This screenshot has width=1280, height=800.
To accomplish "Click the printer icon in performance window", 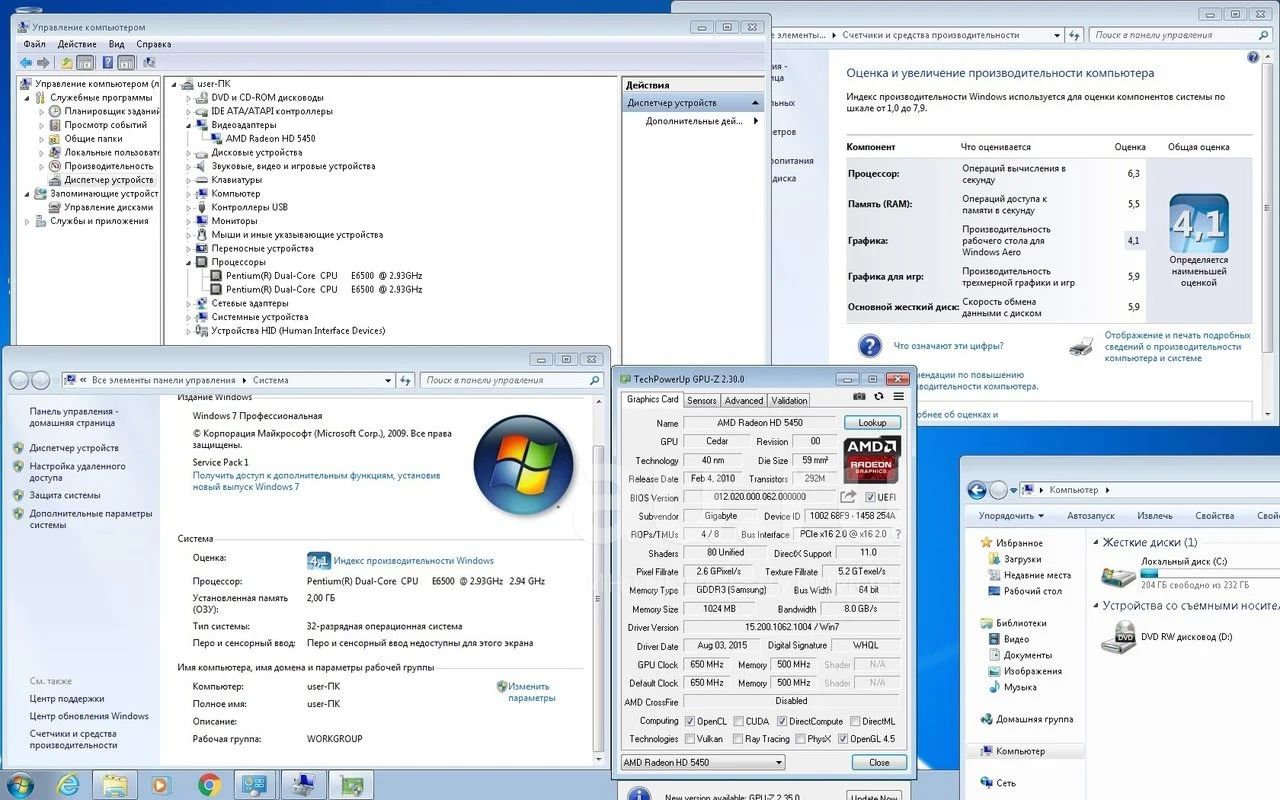I will click(x=1081, y=346).
